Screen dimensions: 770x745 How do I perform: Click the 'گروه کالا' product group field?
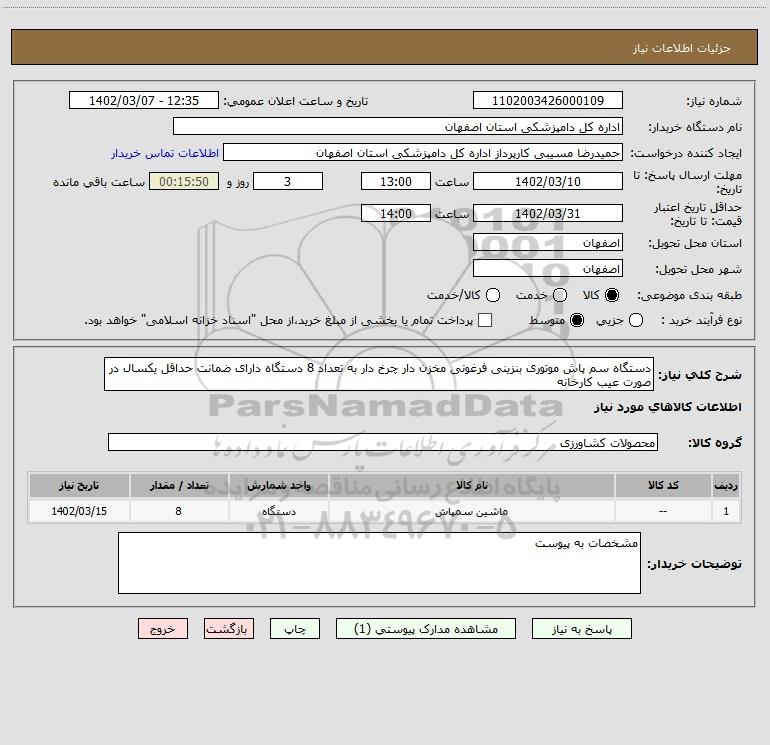(x=383, y=442)
